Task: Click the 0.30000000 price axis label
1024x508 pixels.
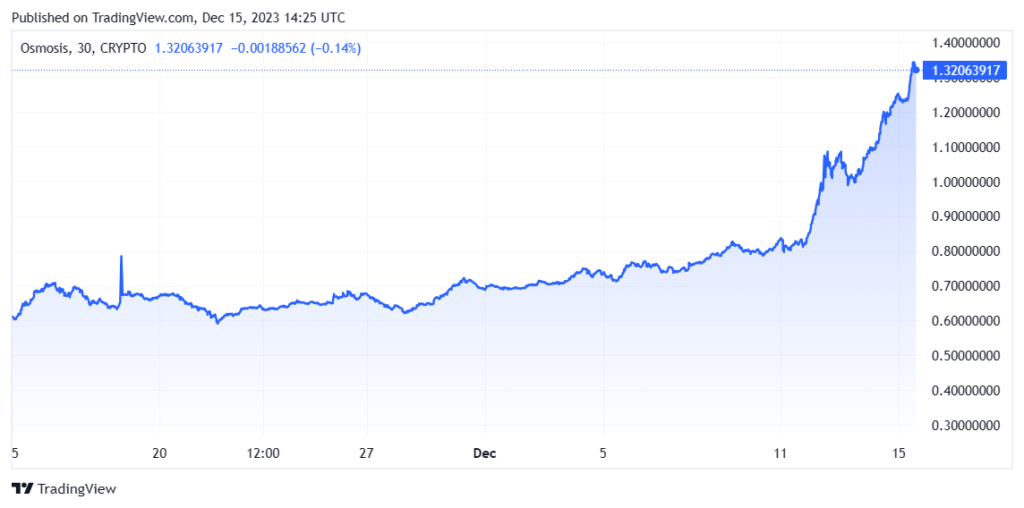Action: click(967, 425)
